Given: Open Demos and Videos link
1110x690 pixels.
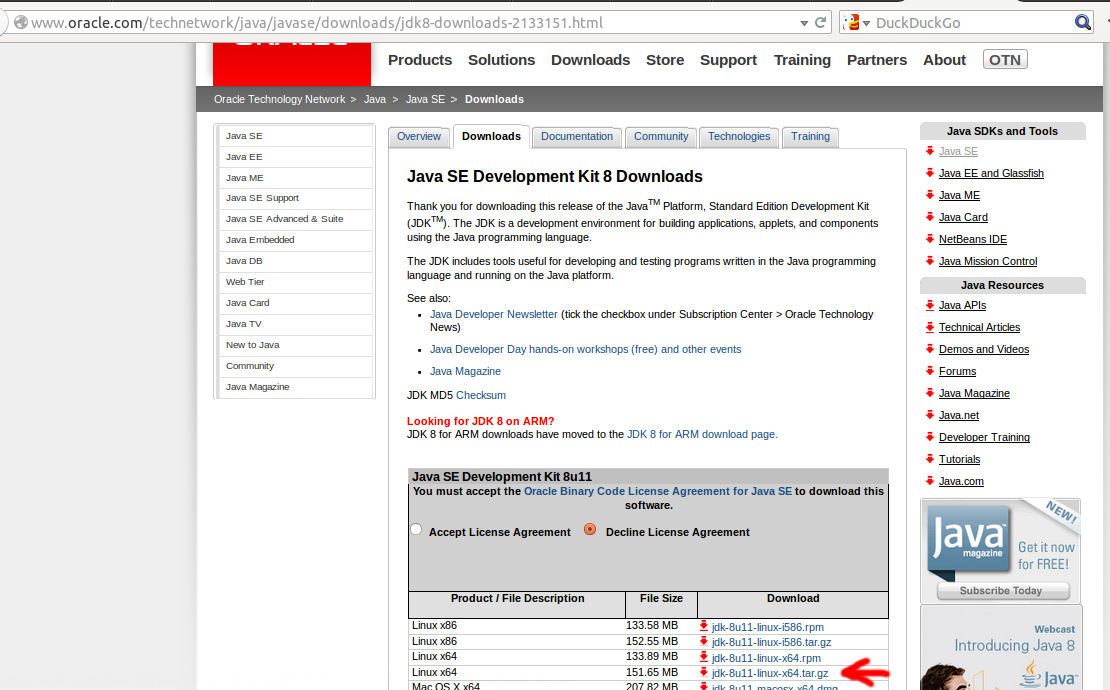Looking at the screenshot, I should coord(983,349).
